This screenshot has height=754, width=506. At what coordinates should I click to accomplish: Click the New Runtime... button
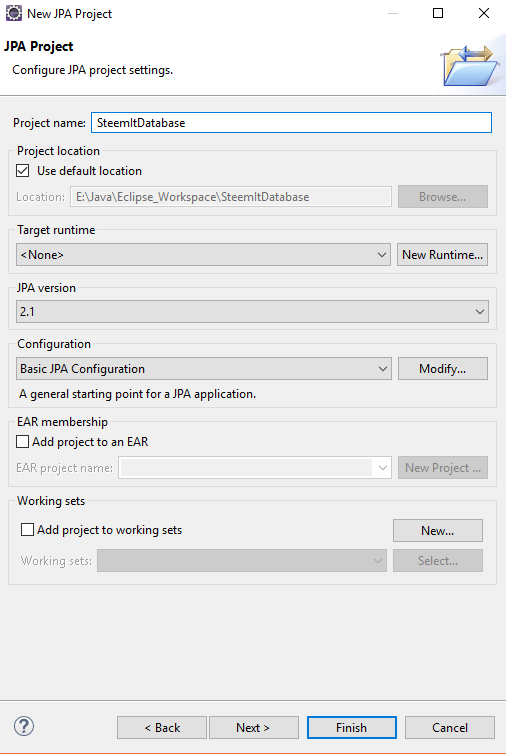tap(443, 254)
